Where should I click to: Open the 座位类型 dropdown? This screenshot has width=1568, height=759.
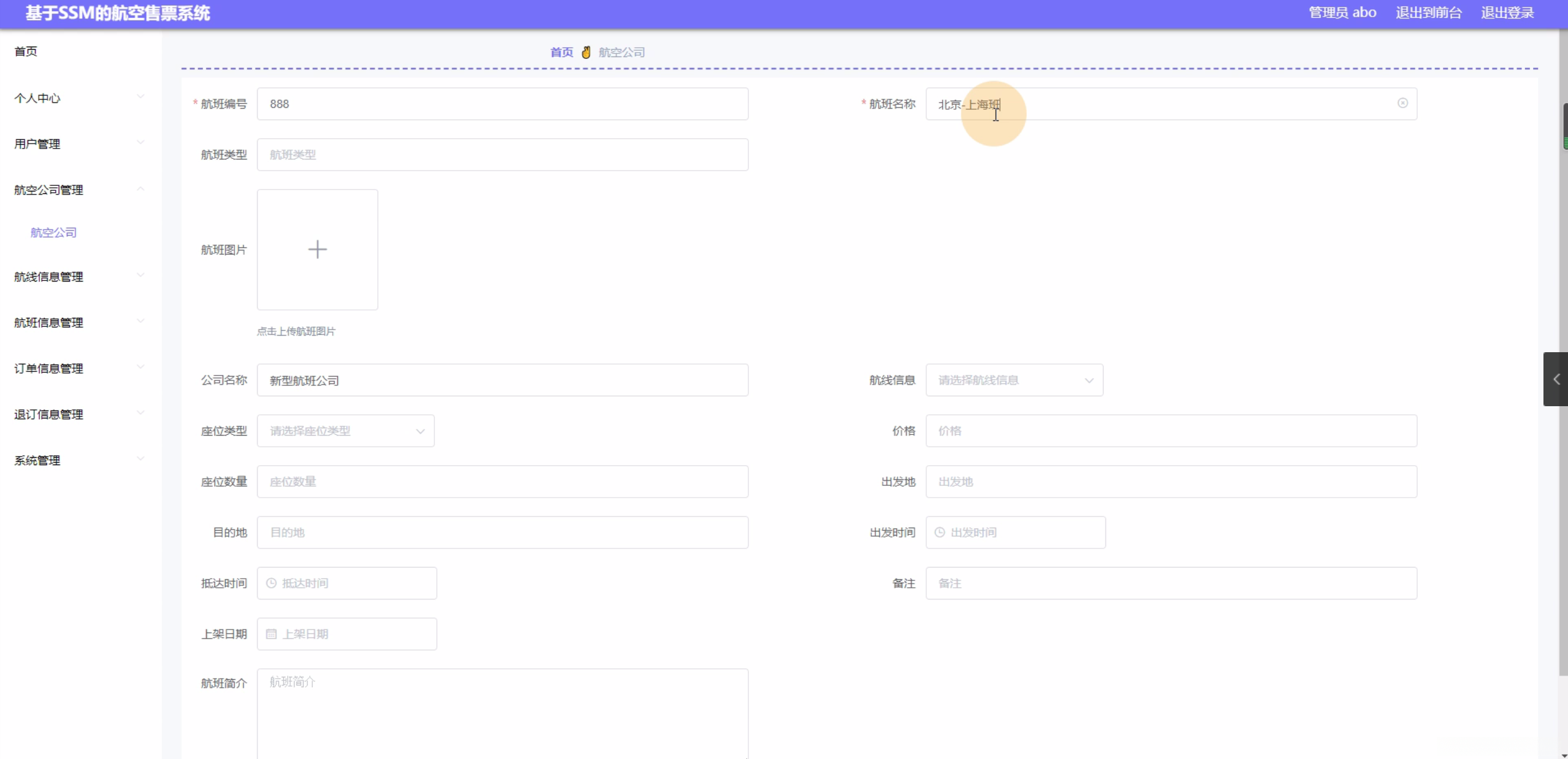345,431
